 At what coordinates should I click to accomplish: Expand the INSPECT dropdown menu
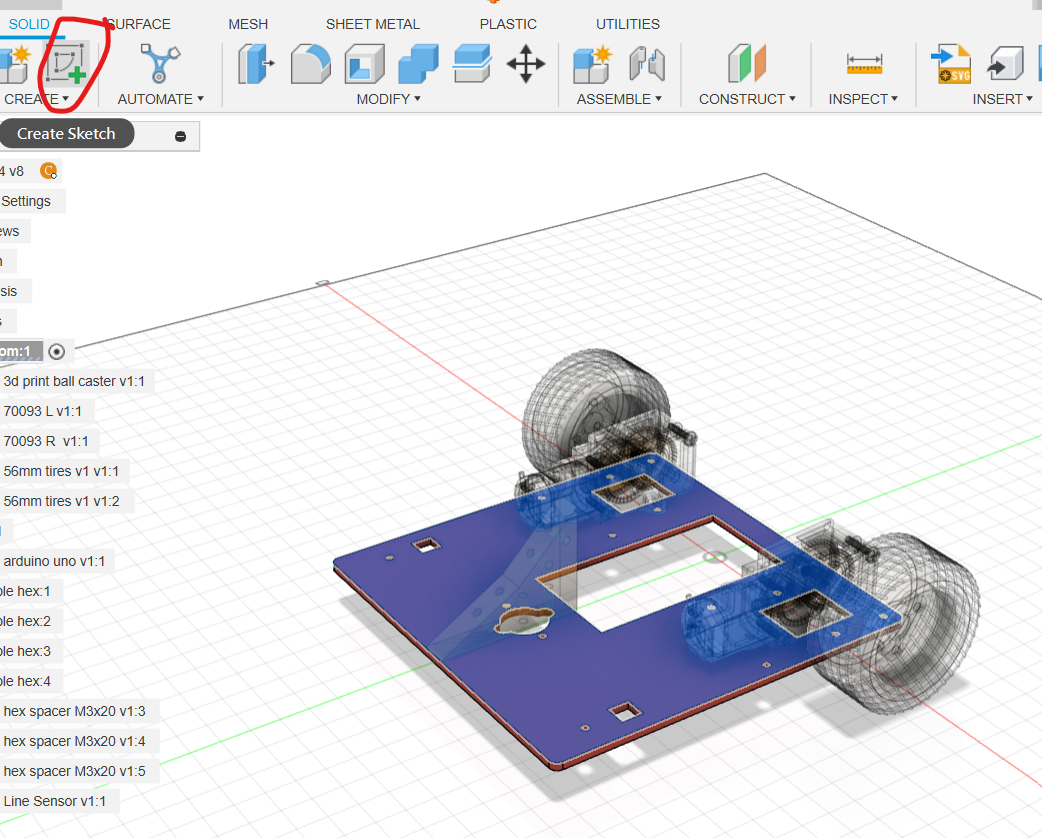(x=863, y=99)
